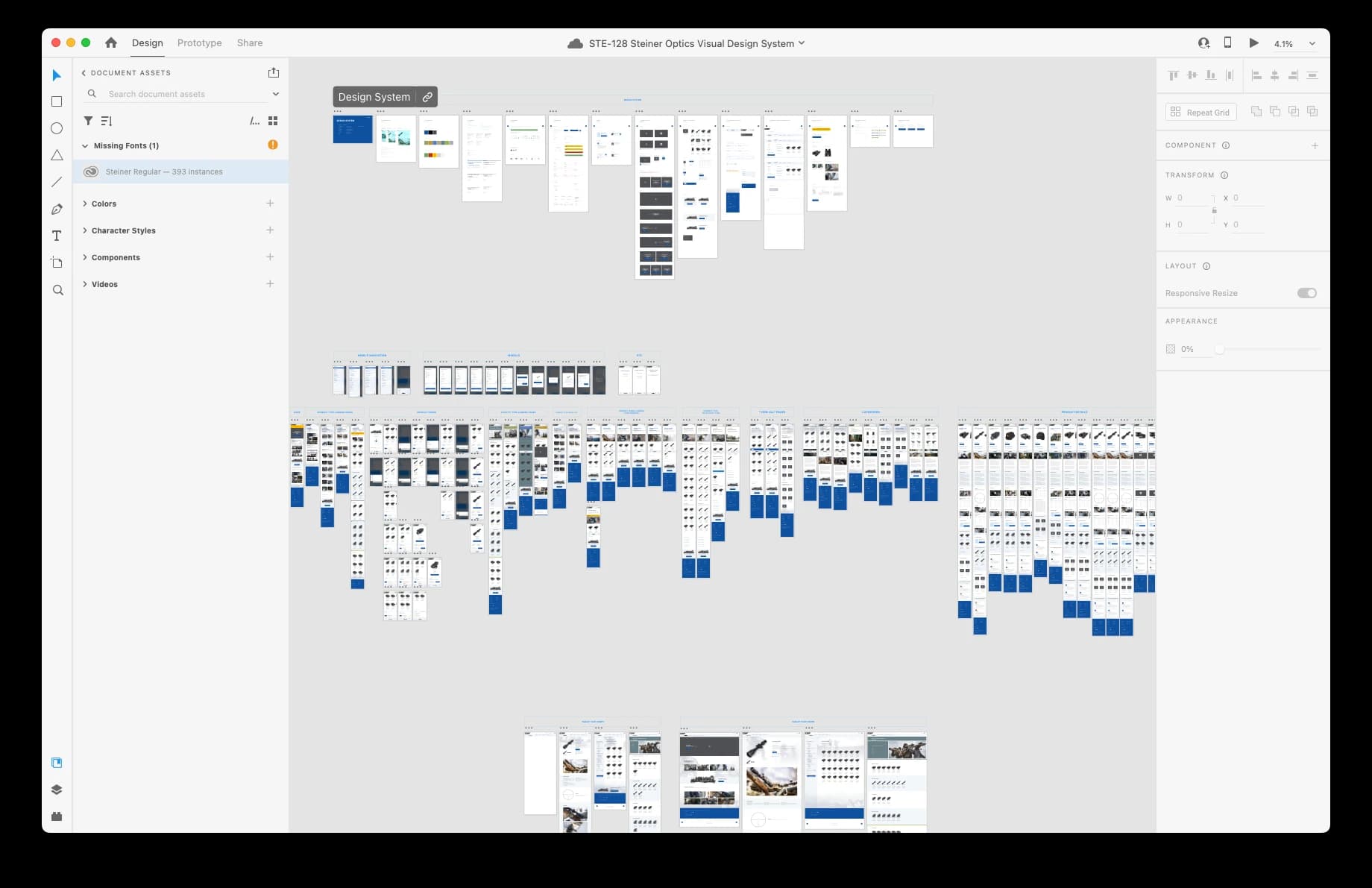Image resolution: width=1372 pixels, height=888 pixels.
Task: Click the Repeat Grid button
Action: coord(1200,113)
